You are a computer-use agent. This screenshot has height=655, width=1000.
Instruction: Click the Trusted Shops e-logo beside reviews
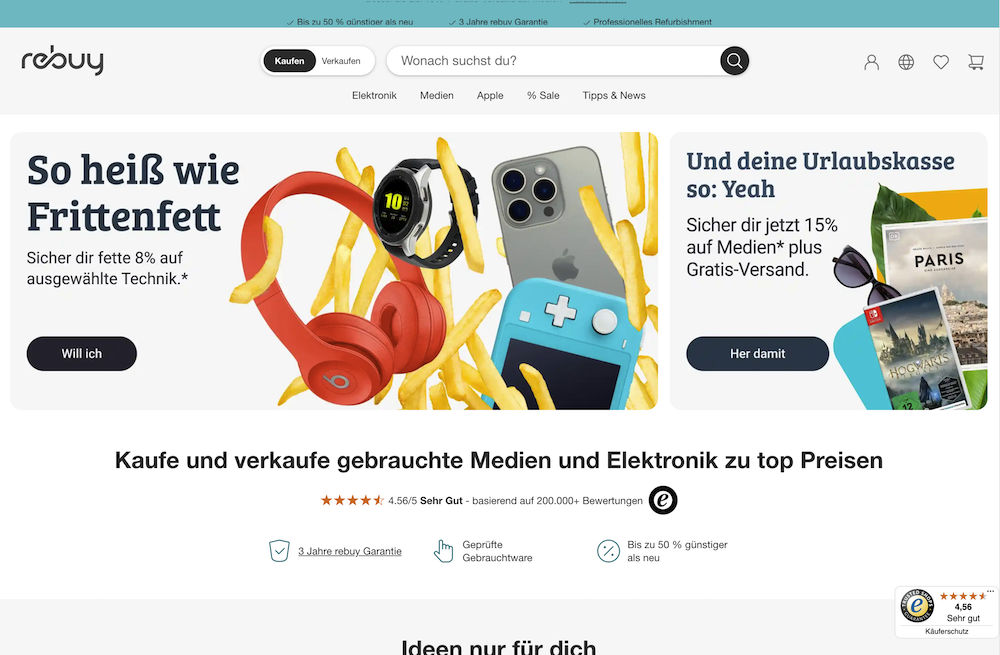click(x=663, y=499)
